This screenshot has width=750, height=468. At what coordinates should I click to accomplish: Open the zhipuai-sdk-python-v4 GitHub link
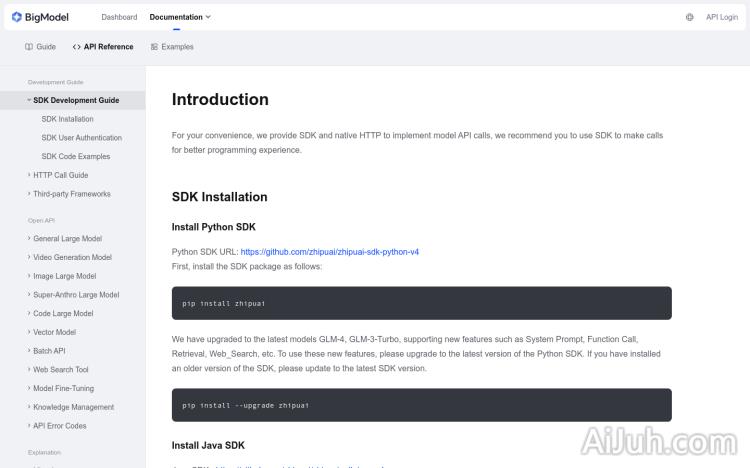coord(329,252)
